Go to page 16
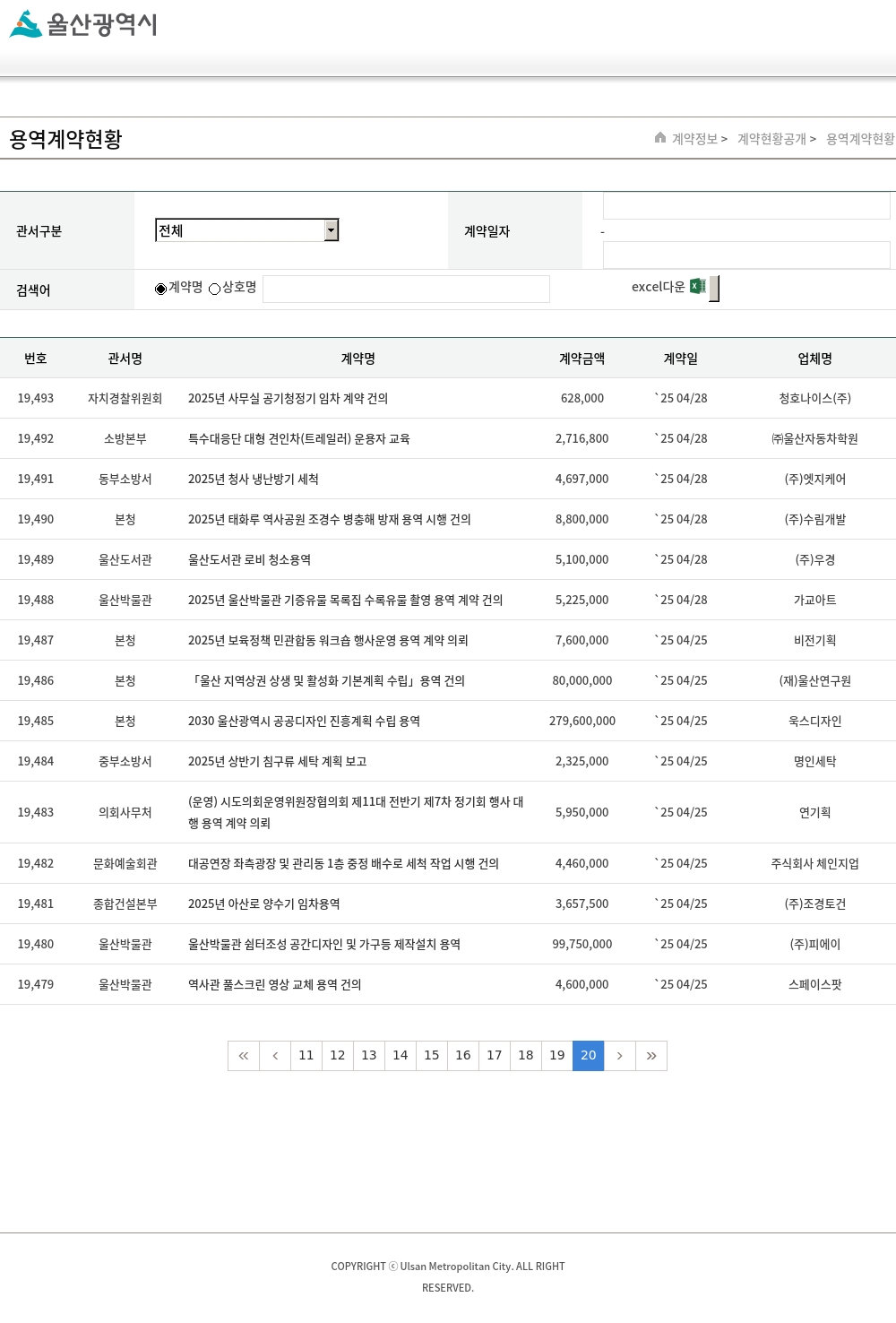 click(463, 1056)
